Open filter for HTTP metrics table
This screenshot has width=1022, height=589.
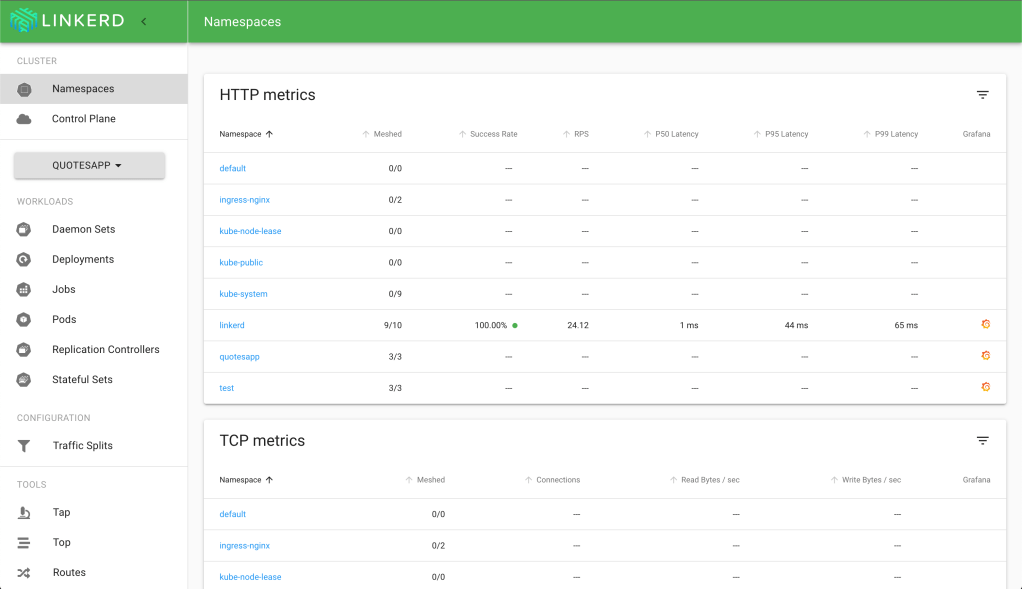[982, 95]
